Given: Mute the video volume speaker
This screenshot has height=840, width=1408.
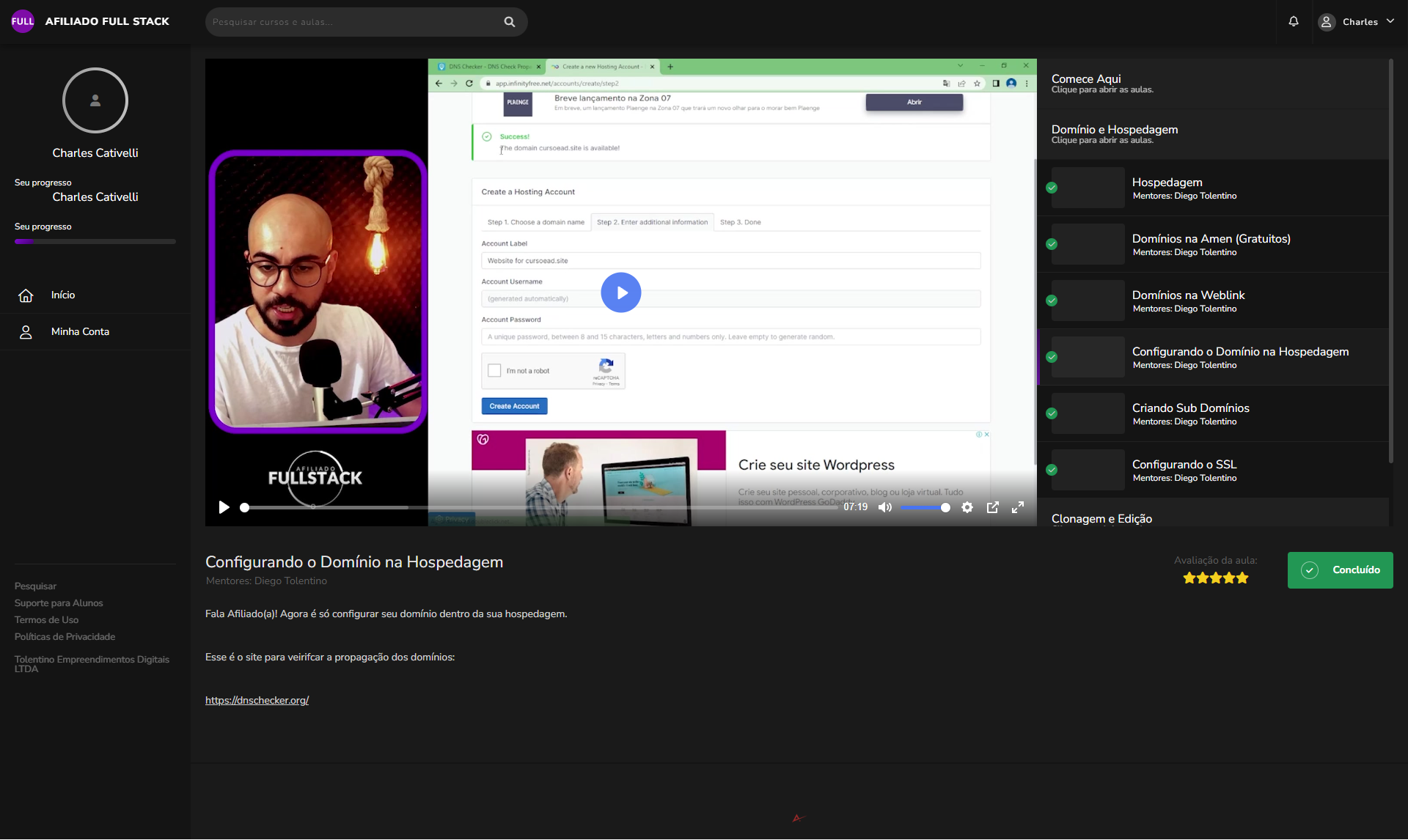Looking at the screenshot, I should tap(885, 507).
